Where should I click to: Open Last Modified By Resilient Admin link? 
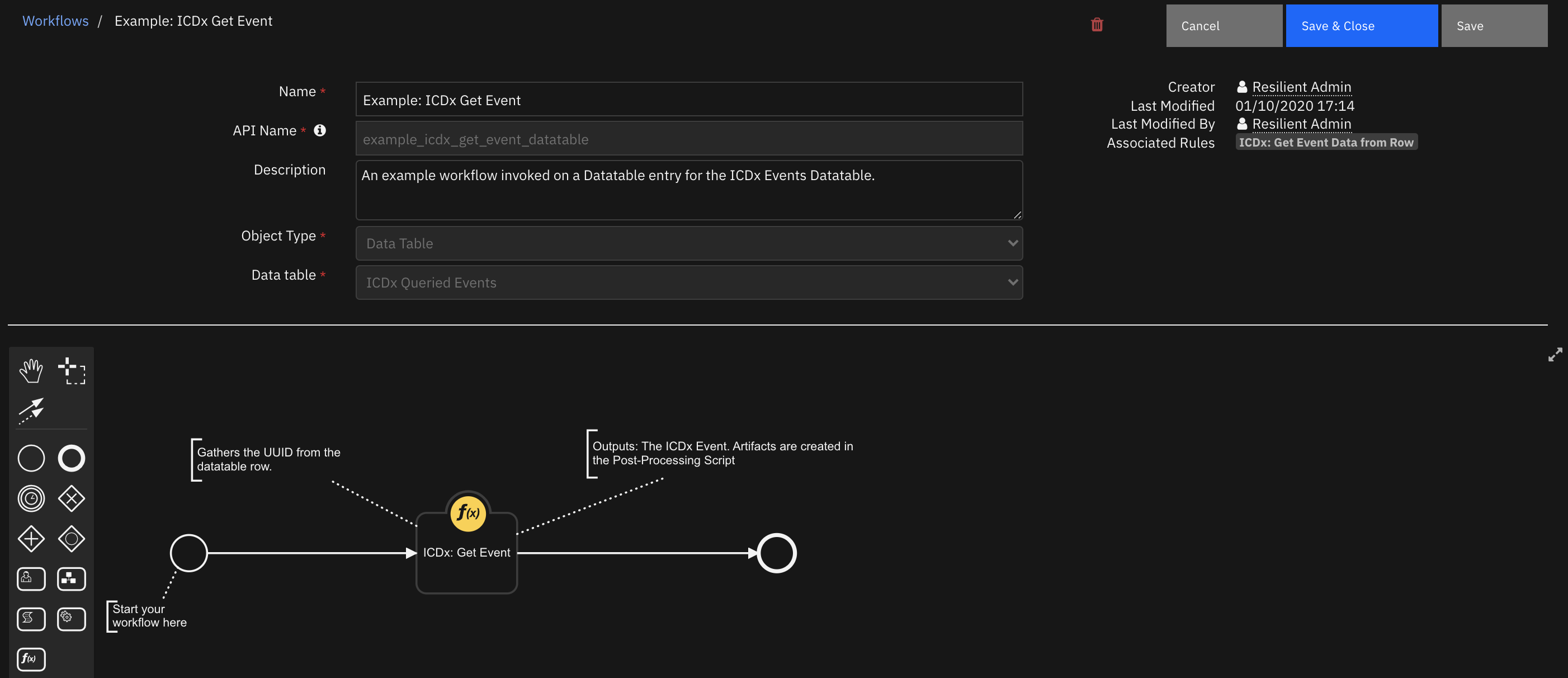coord(1301,124)
